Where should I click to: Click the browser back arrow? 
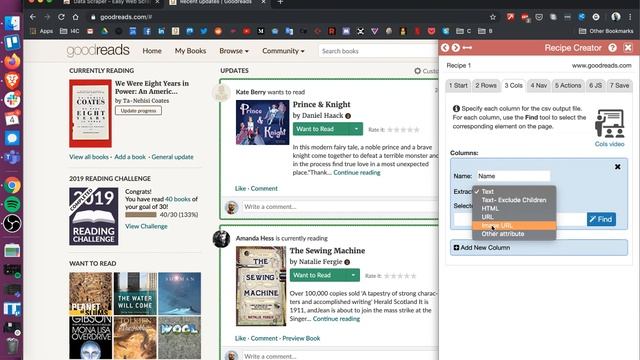click(33, 17)
